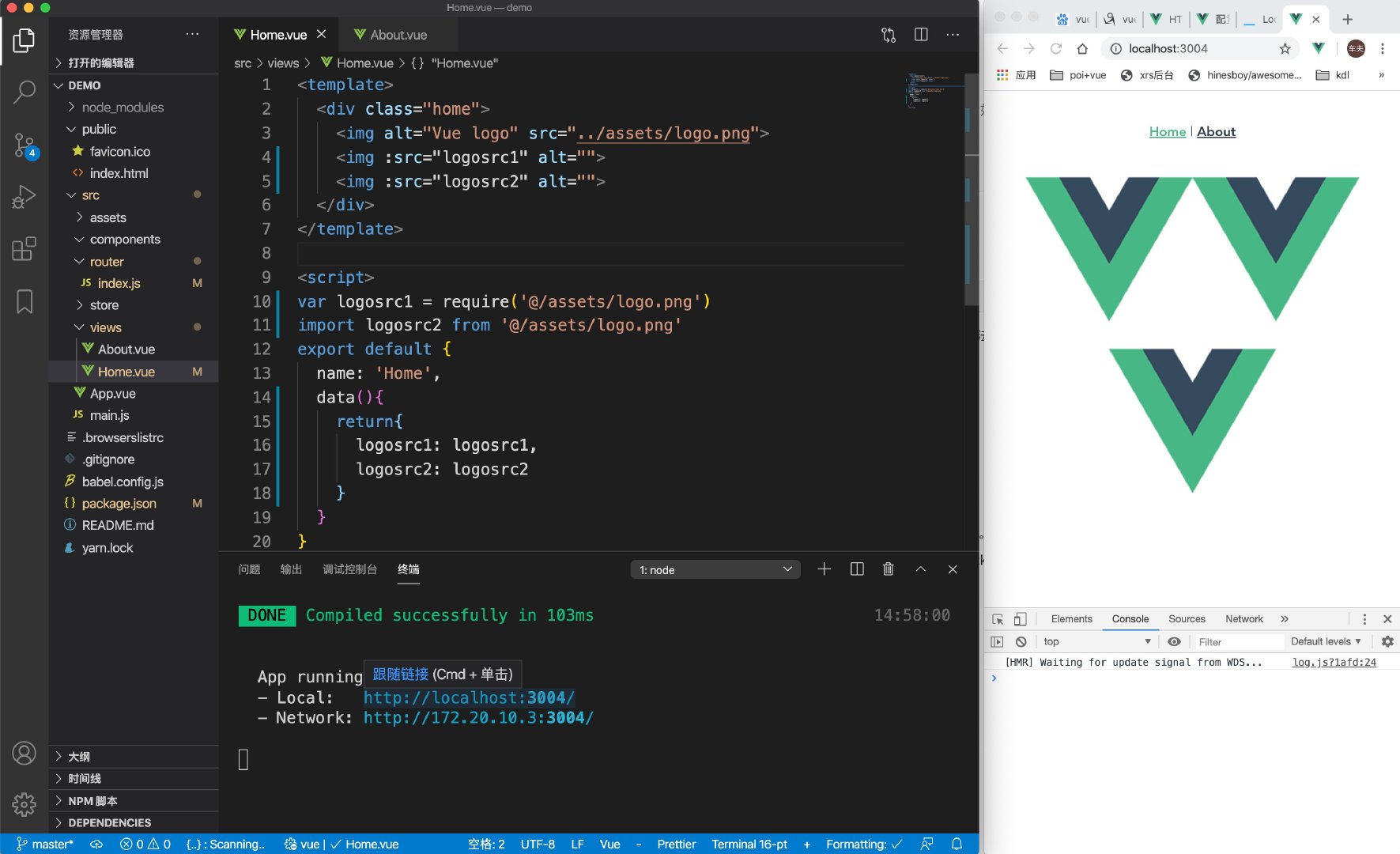This screenshot has height=854, width=1400.
Task: Toggle device toolbar in DevTools
Action: [1021, 619]
